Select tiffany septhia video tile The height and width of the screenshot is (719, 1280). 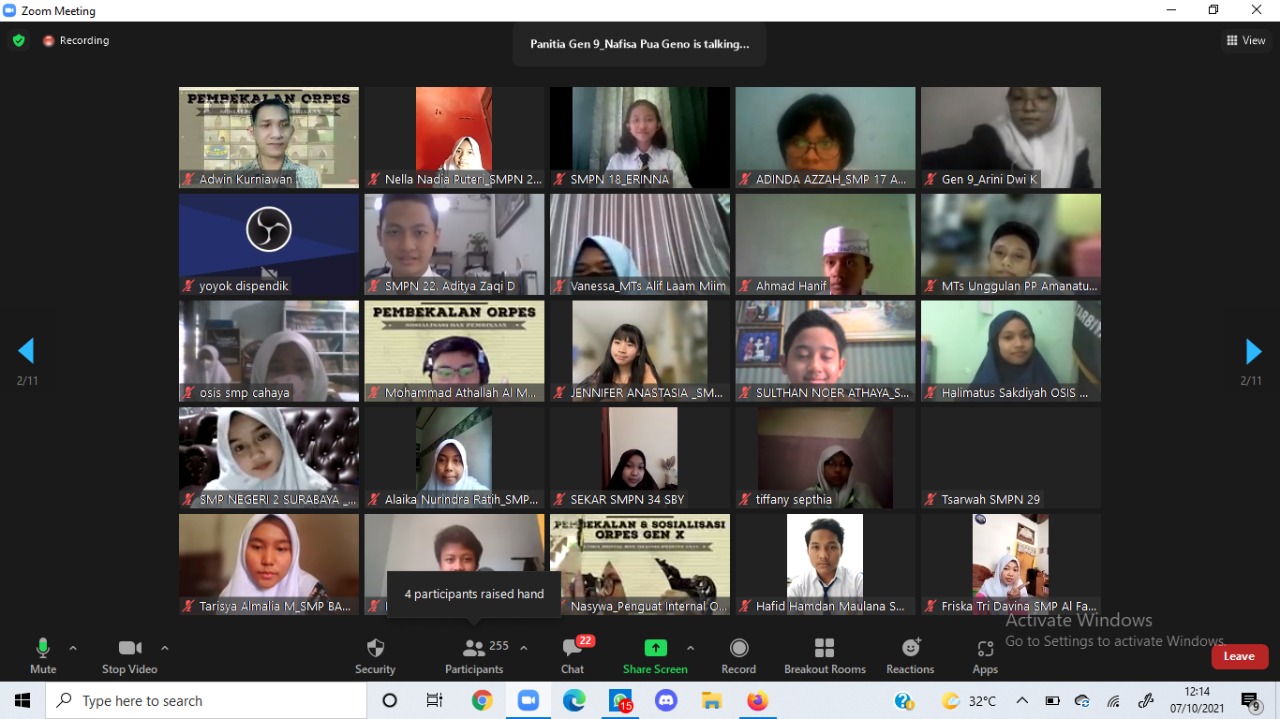825,458
